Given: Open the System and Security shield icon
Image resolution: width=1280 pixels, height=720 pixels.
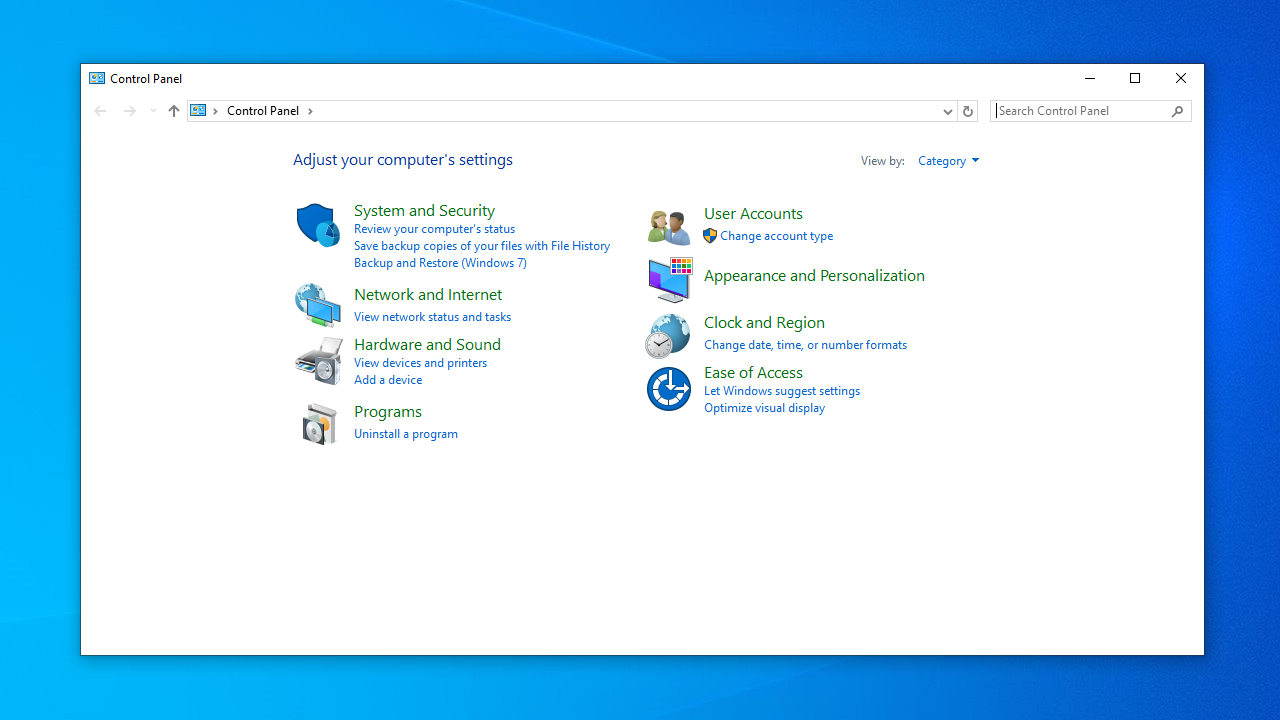Looking at the screenshot, I should click(x=318, y=225).
